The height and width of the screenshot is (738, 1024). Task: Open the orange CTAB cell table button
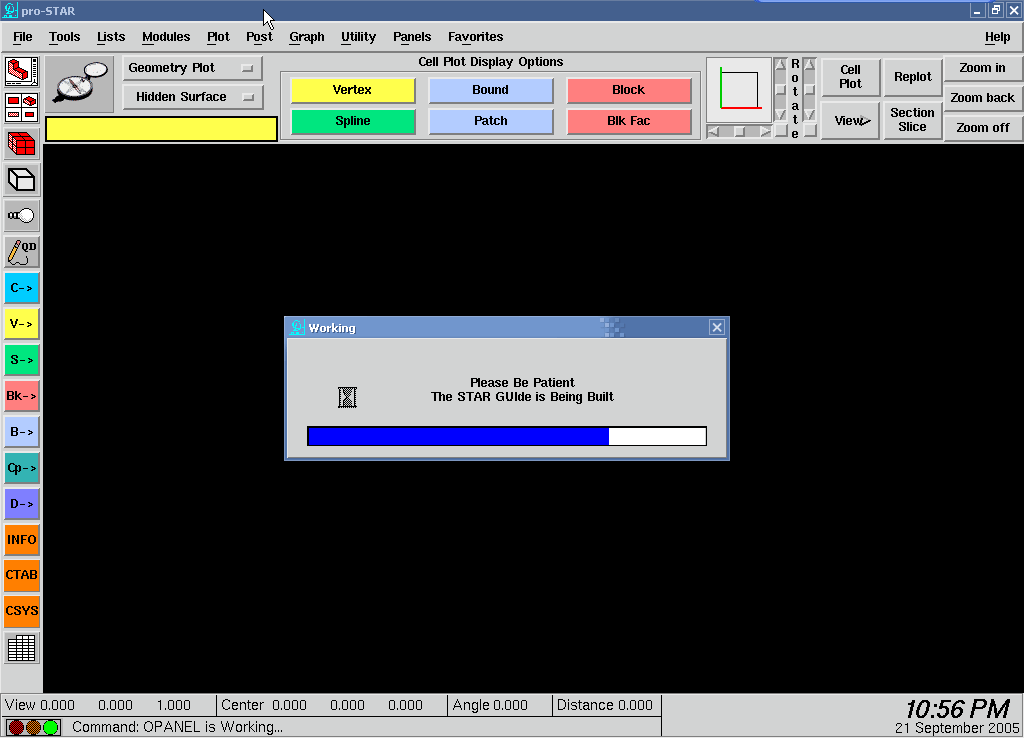22,575
